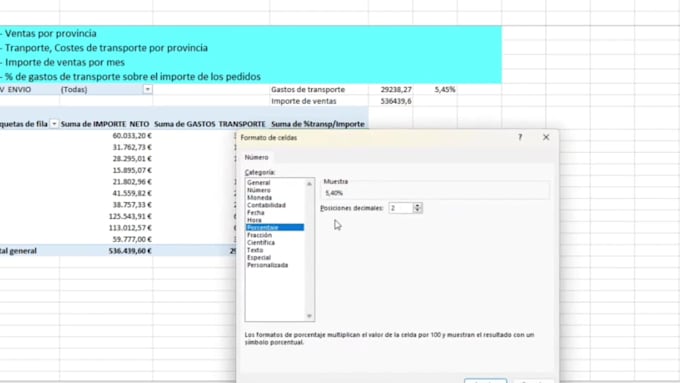
Task: Open the Número tab
Action: (x=256, y=157)
